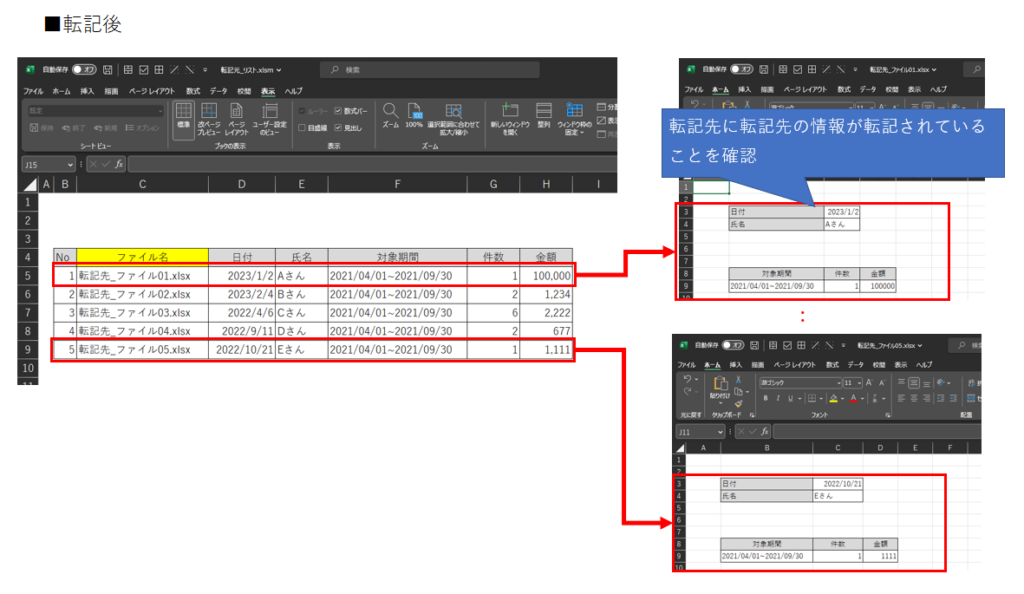Check the 目盛線 gridlines checkbox
Screen dimensions: 1024x594
(302, 128)
